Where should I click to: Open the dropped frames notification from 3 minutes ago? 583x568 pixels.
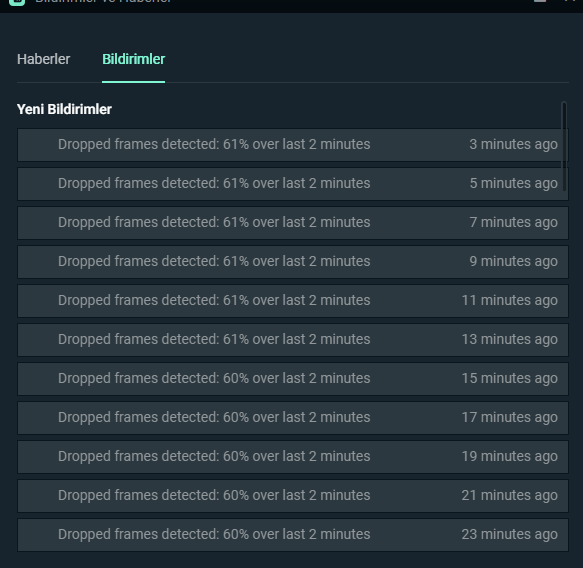(x=293, y=145)
